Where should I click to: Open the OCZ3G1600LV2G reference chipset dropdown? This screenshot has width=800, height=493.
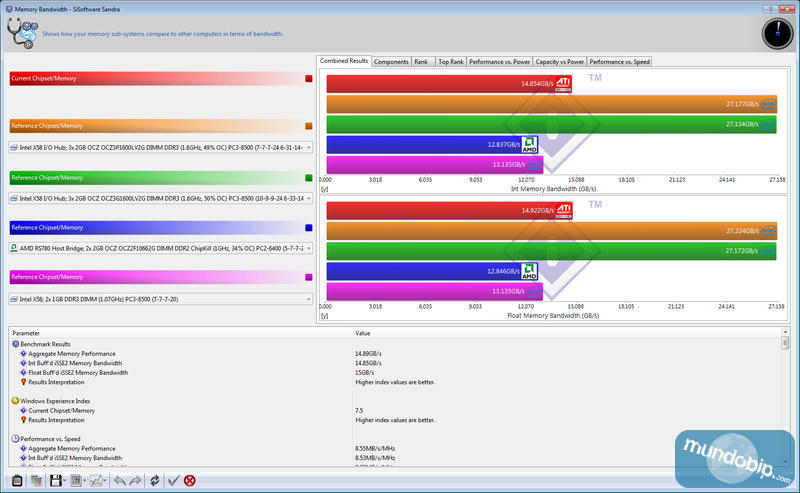pos(161,199)
